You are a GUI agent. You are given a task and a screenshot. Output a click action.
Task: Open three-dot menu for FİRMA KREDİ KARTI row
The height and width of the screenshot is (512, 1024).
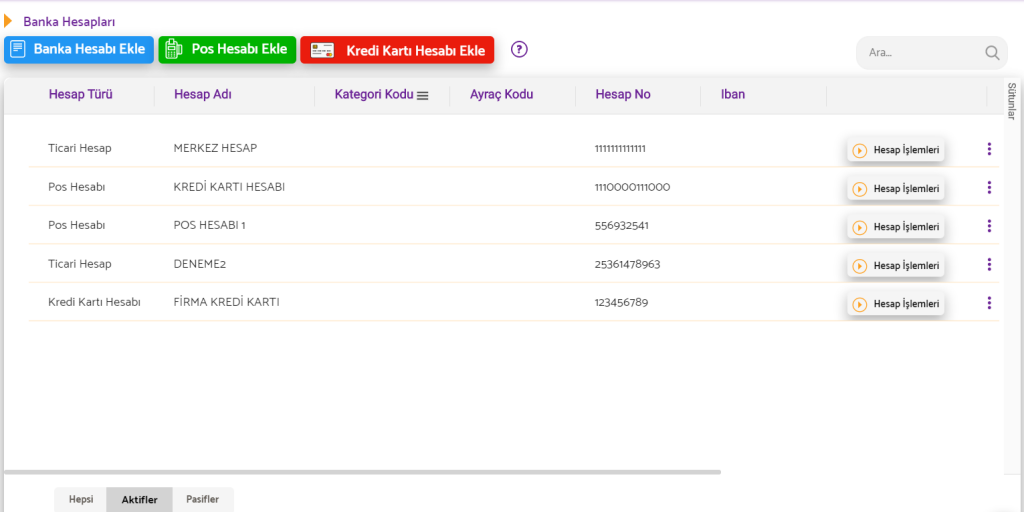pyautogui.click(x=989, y=303)
